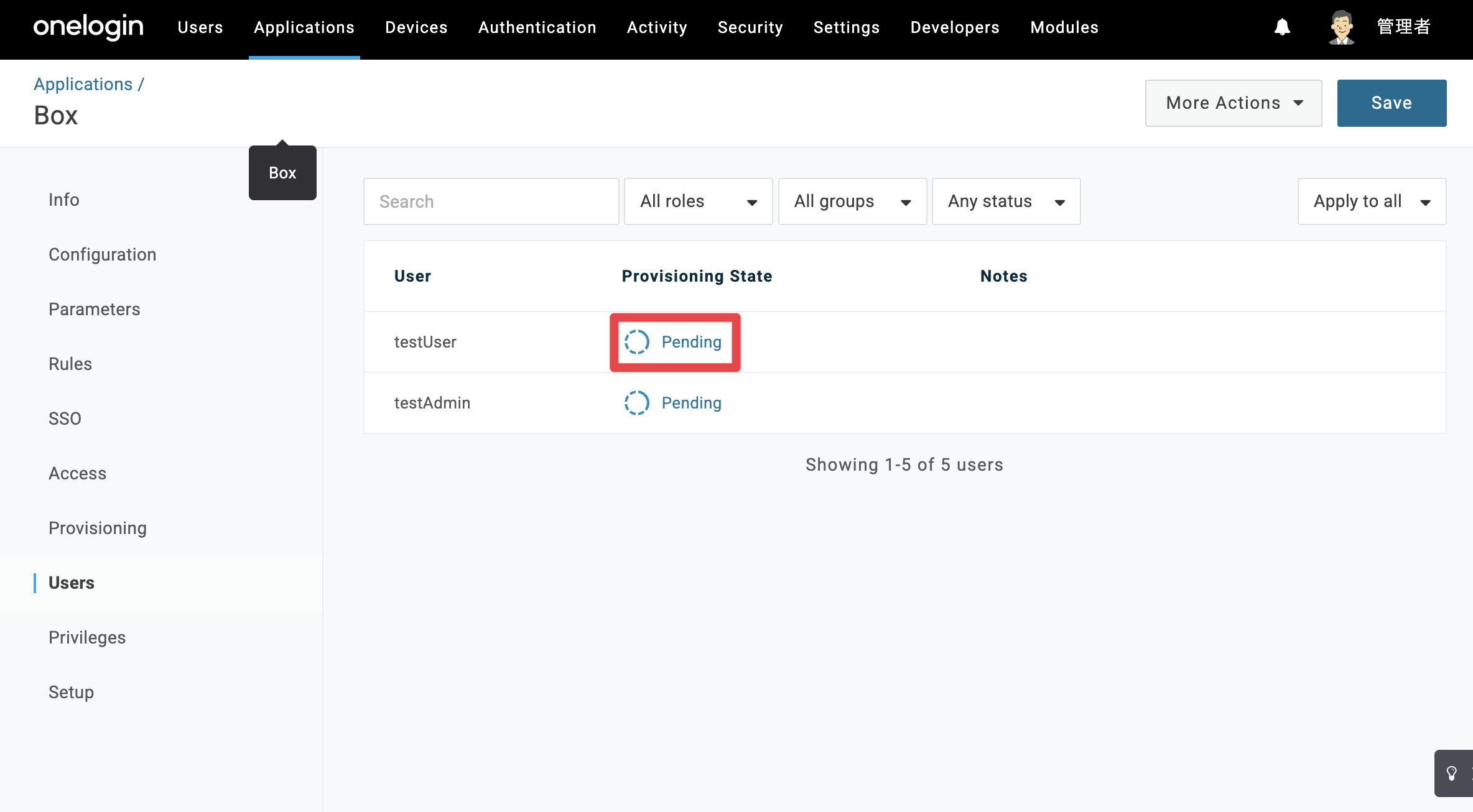Open the Activity navigation menu

(x=657, y=27)
